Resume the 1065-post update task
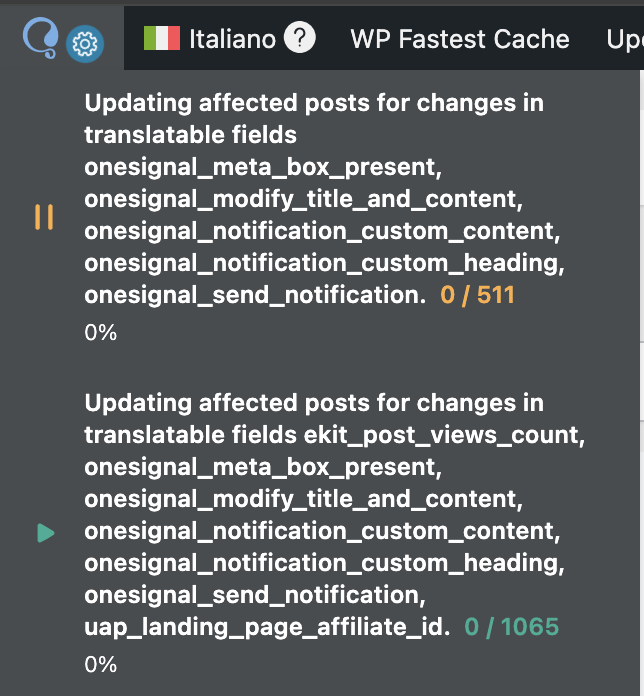Viewport: 644px width, 696px height. 45,533
